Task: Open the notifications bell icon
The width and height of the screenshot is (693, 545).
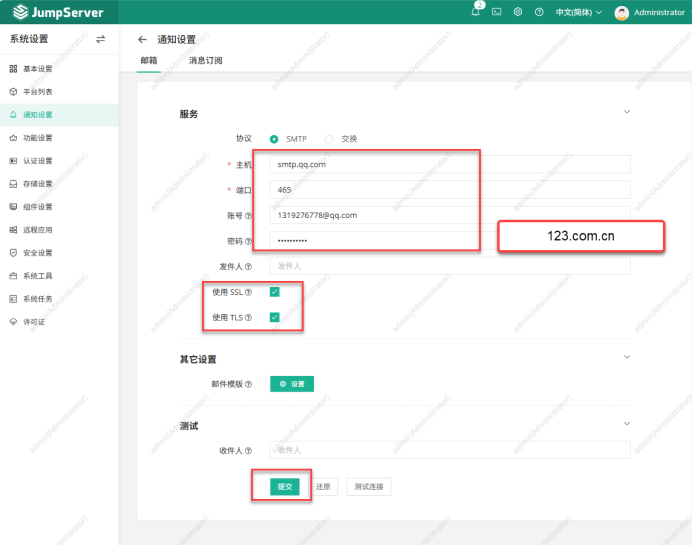Action: [x=476, y=12]
